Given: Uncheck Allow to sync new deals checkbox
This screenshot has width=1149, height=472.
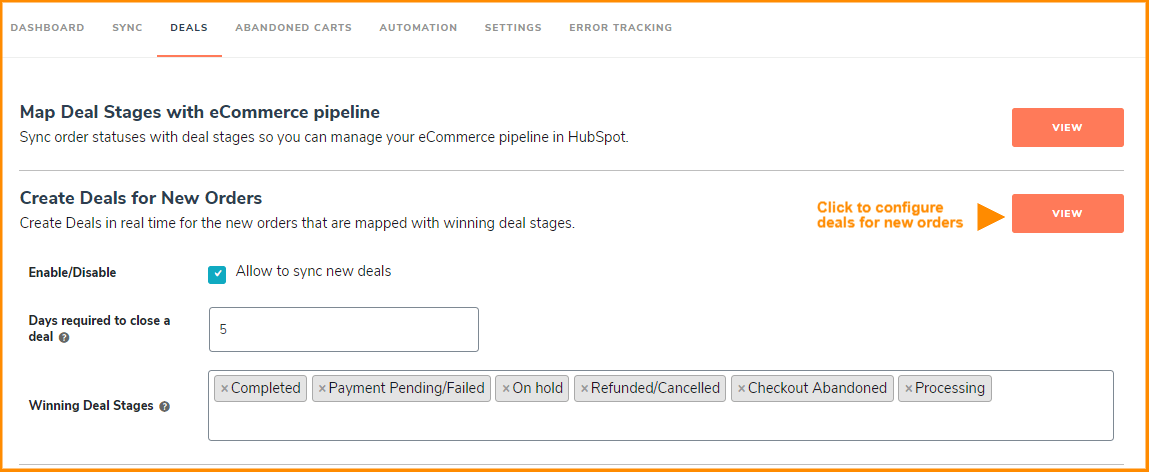Looking at the screenshot, I should tap(217, 274).
